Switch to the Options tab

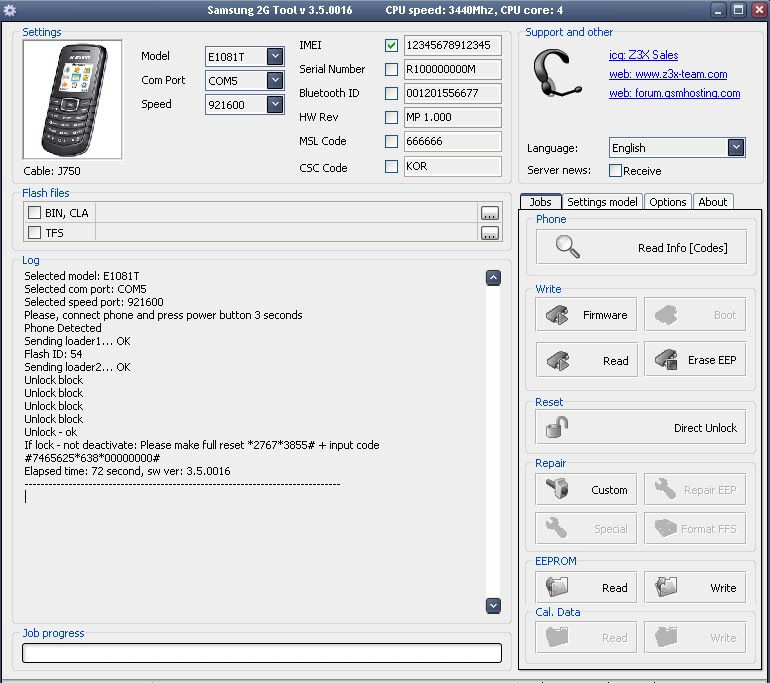coord(667,202)
